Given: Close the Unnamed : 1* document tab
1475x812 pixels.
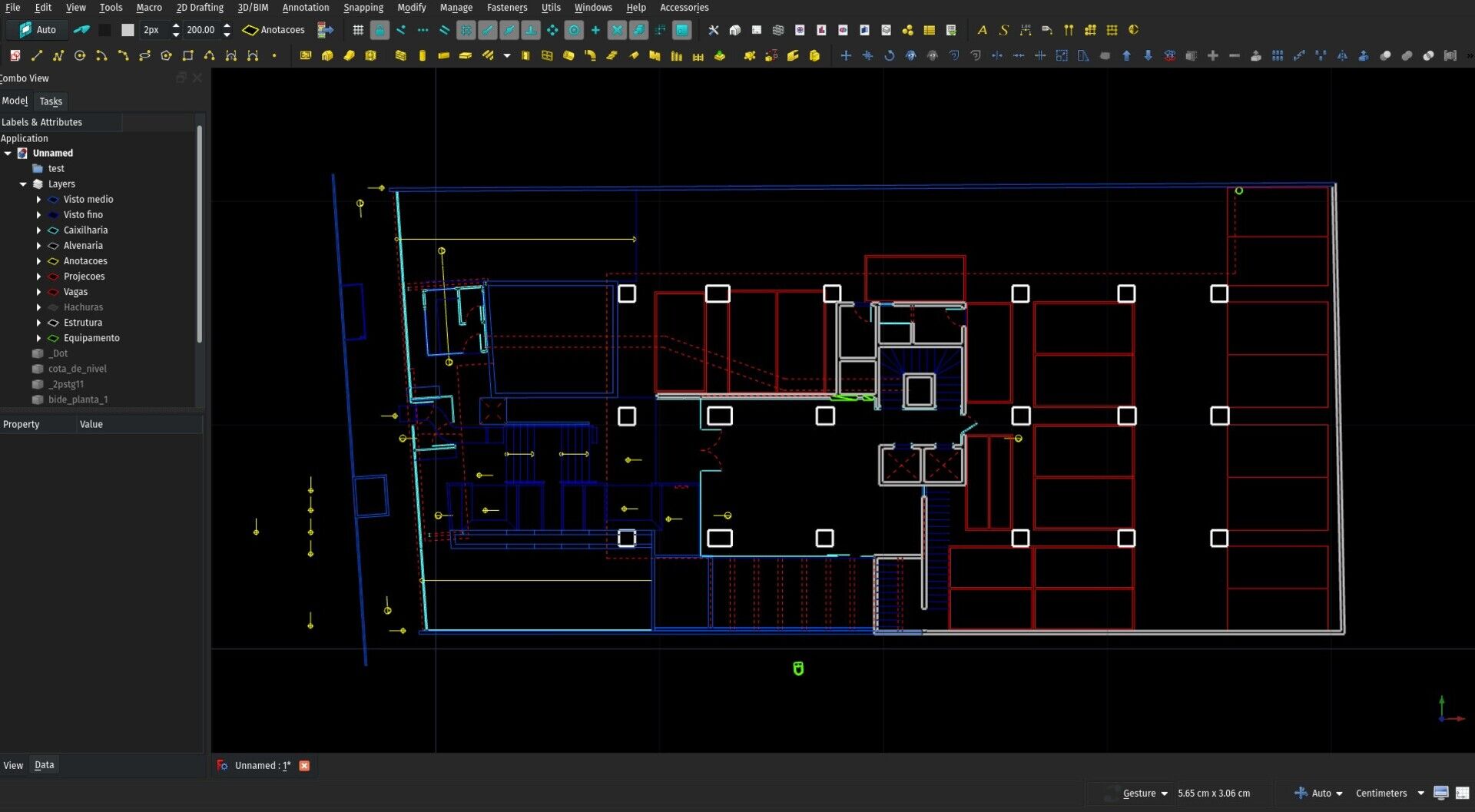Looking at the screenshot, I should [x=304, y=765].
